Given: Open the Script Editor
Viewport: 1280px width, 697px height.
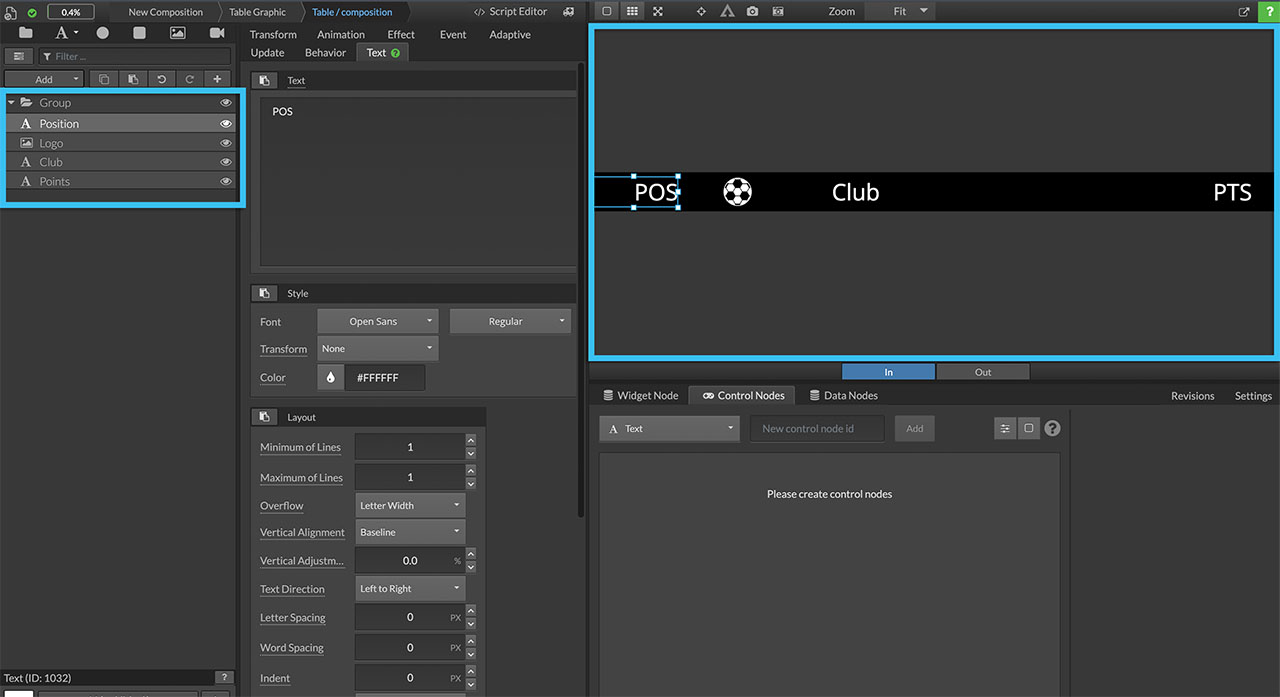Looking at the screenshot, I should coord(511,12).
